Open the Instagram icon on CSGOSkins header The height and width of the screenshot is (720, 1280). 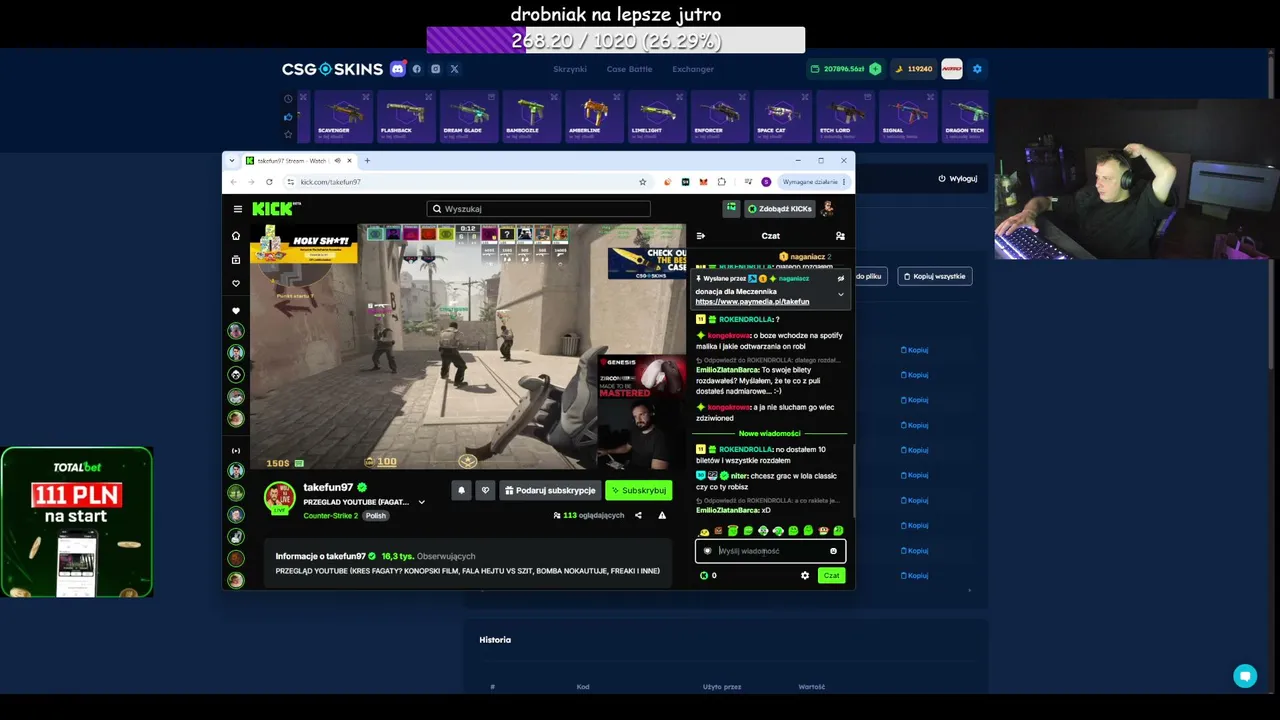(x=436, y=69)
